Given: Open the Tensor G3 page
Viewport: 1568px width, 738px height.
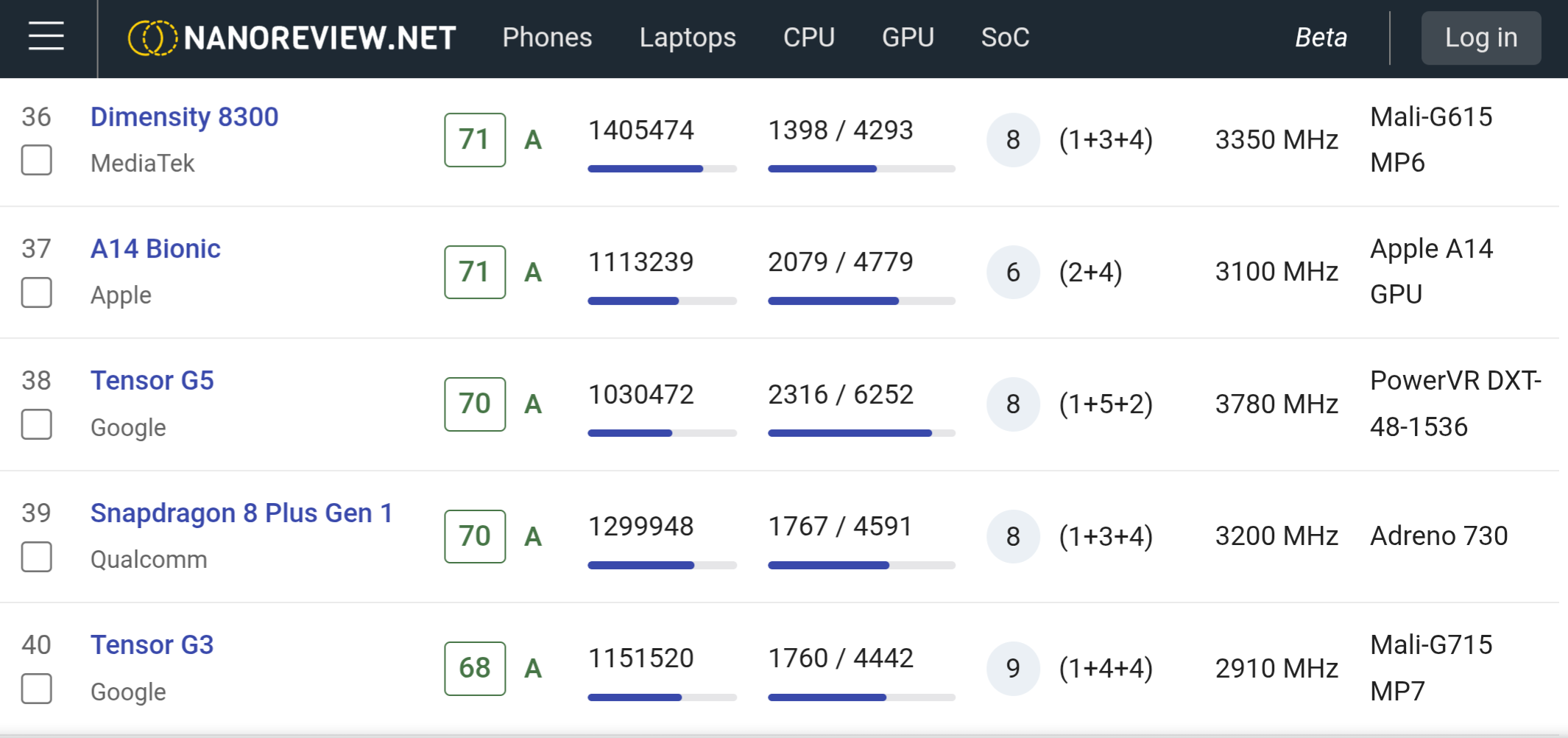Looking at the screenshot, I should [152, 645].
